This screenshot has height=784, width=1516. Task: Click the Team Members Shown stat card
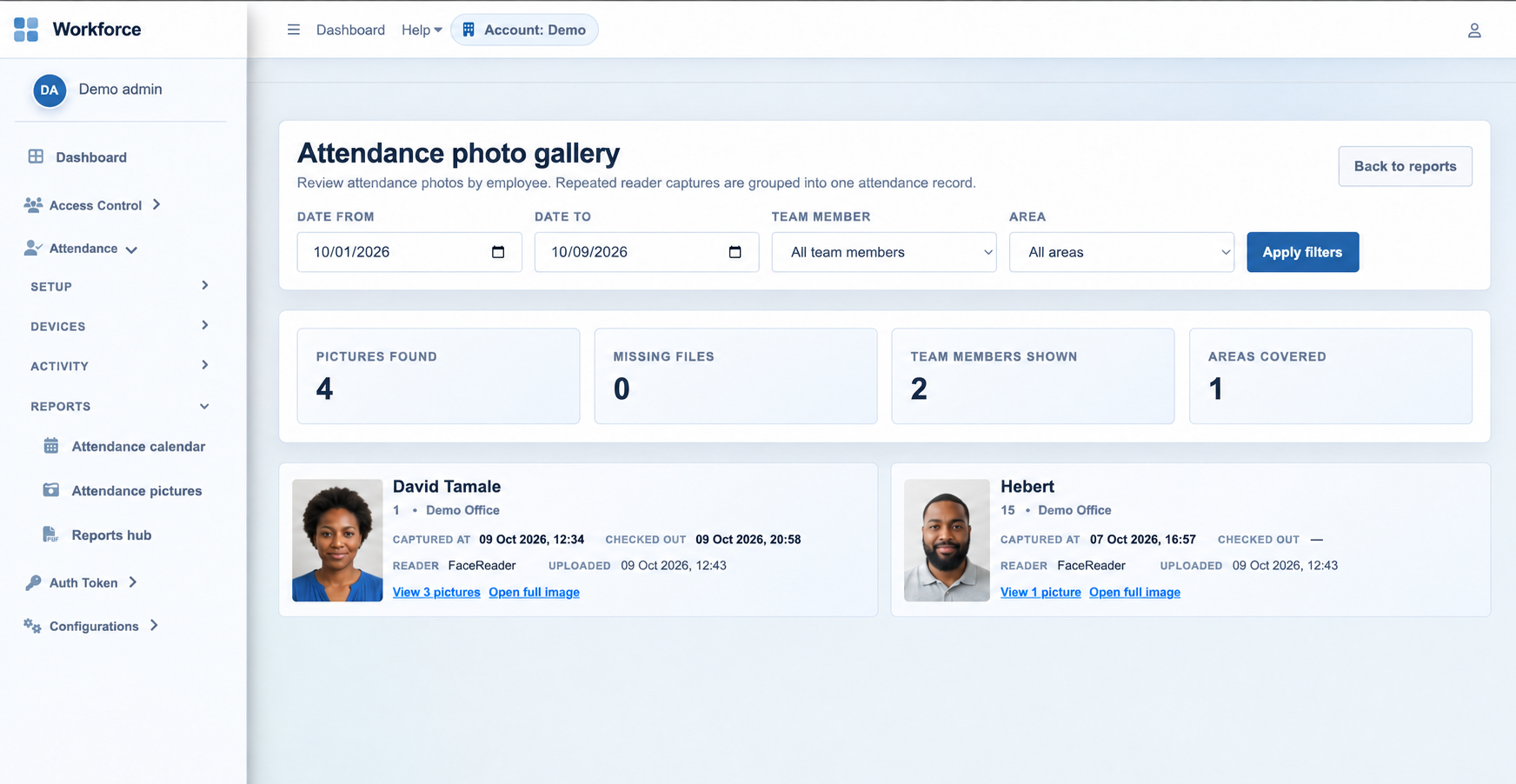1033,375
